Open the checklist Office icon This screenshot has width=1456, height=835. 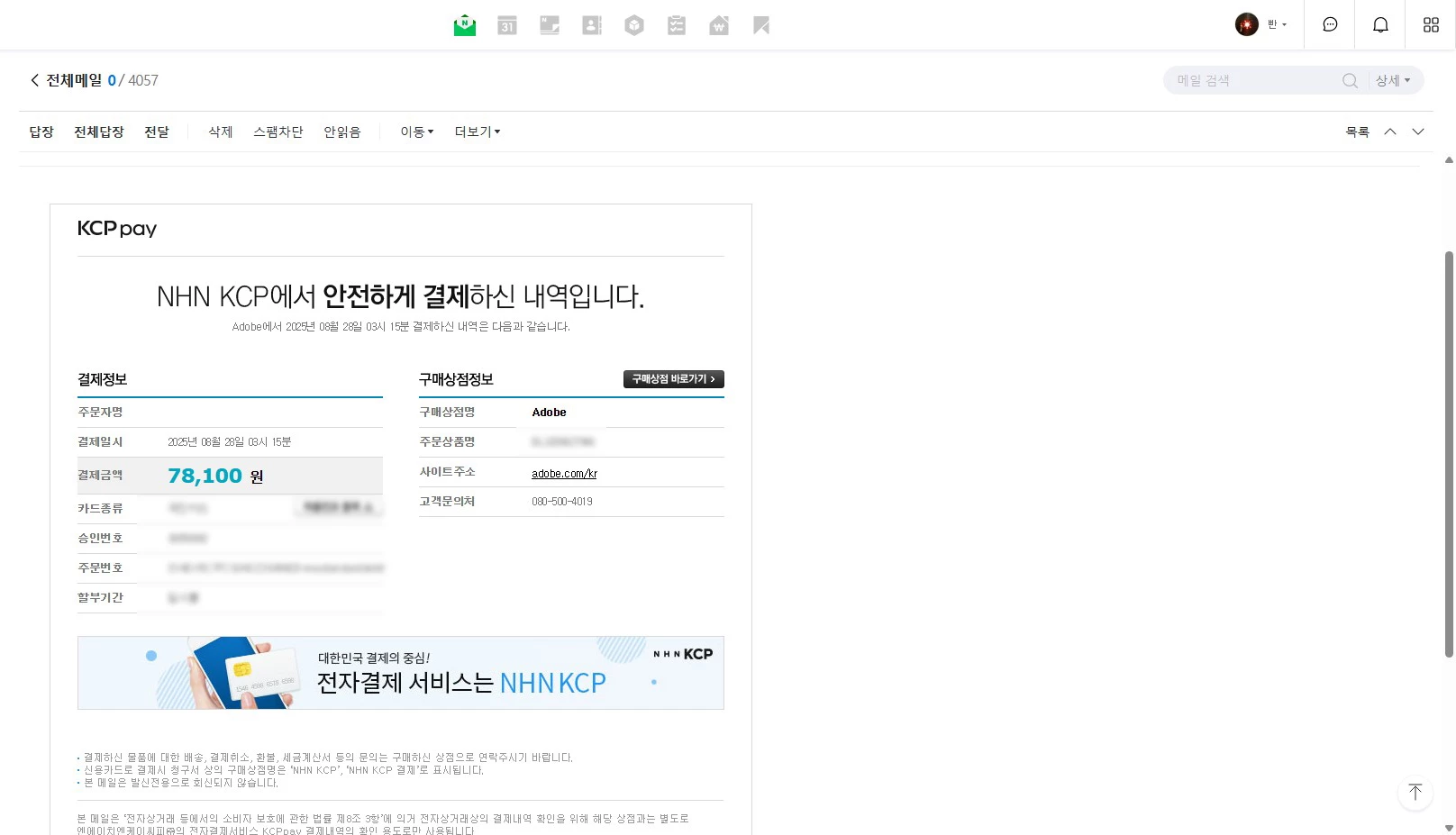(677, 25)
